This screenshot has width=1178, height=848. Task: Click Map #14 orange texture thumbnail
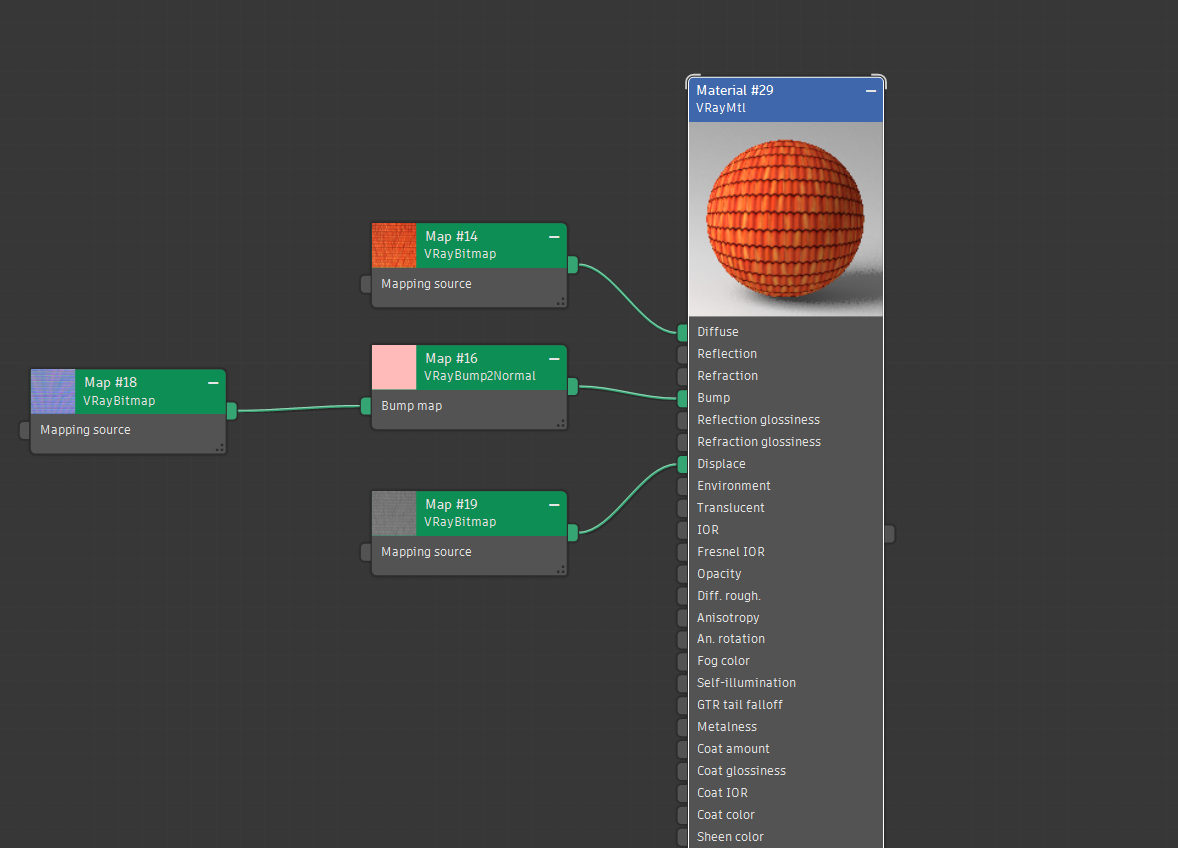[394, 246]
